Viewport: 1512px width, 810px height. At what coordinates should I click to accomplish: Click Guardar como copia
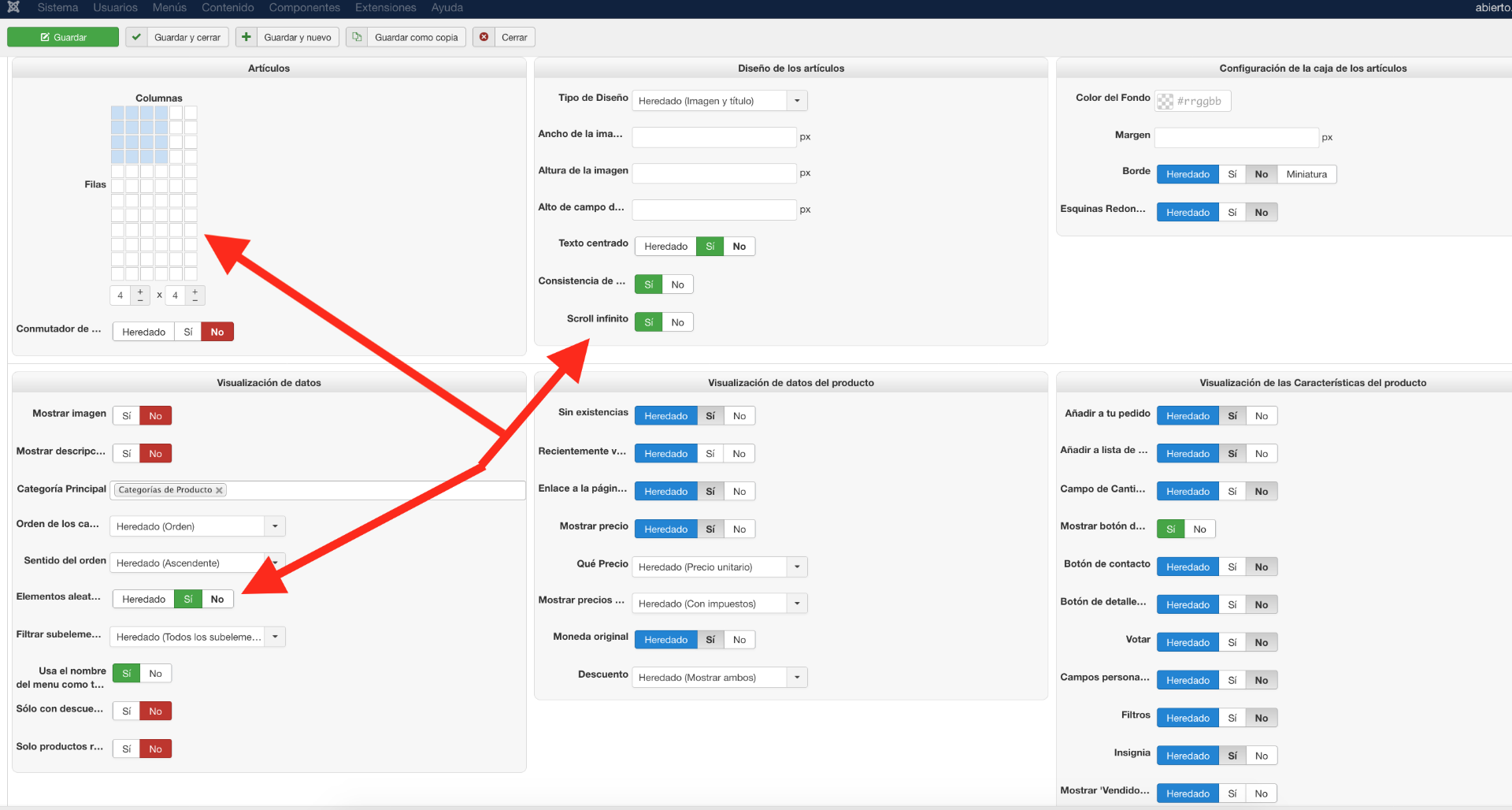point(406,37)
